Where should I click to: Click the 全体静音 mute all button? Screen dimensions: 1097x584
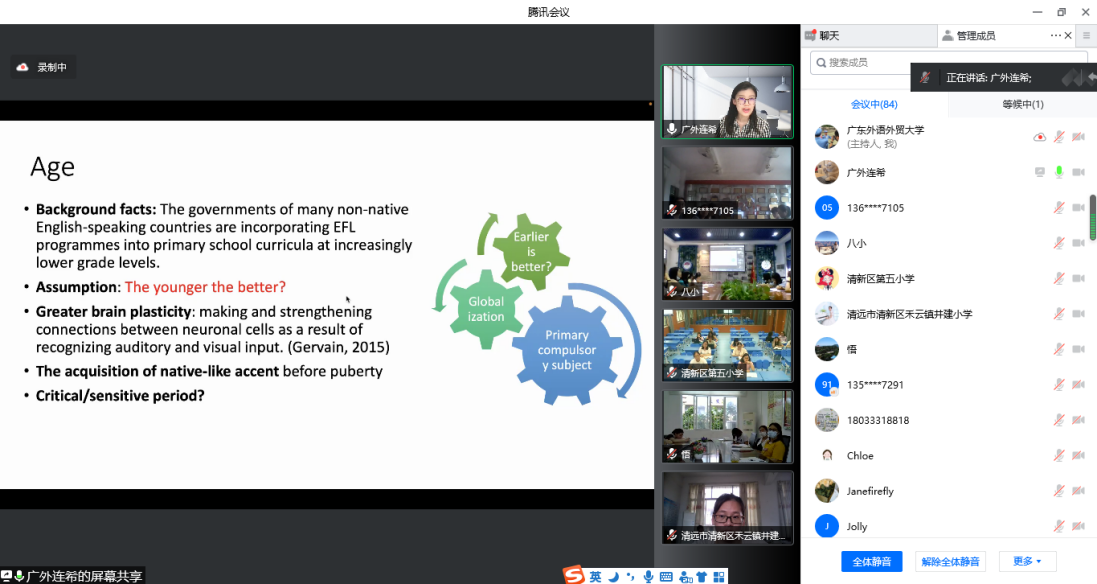872,561
